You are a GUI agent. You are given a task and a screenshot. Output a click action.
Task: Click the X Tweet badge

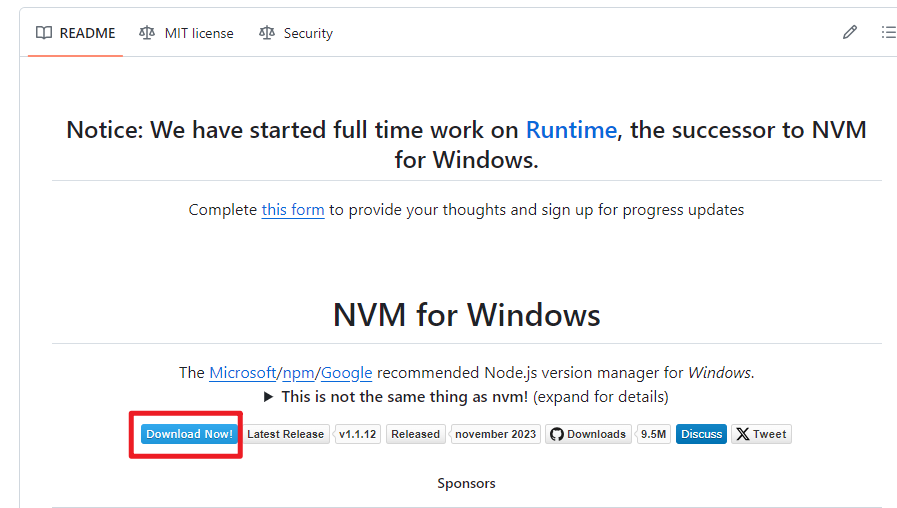[761, 434]
